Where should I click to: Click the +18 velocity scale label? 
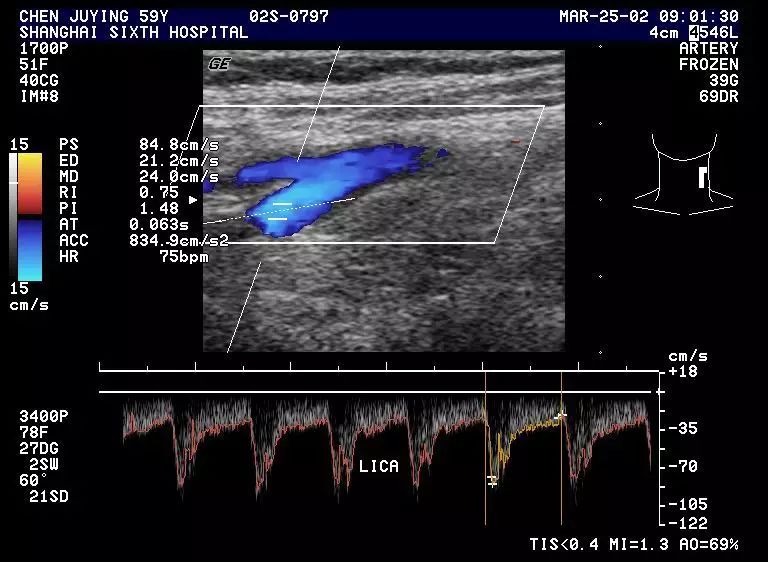point(683,371)
